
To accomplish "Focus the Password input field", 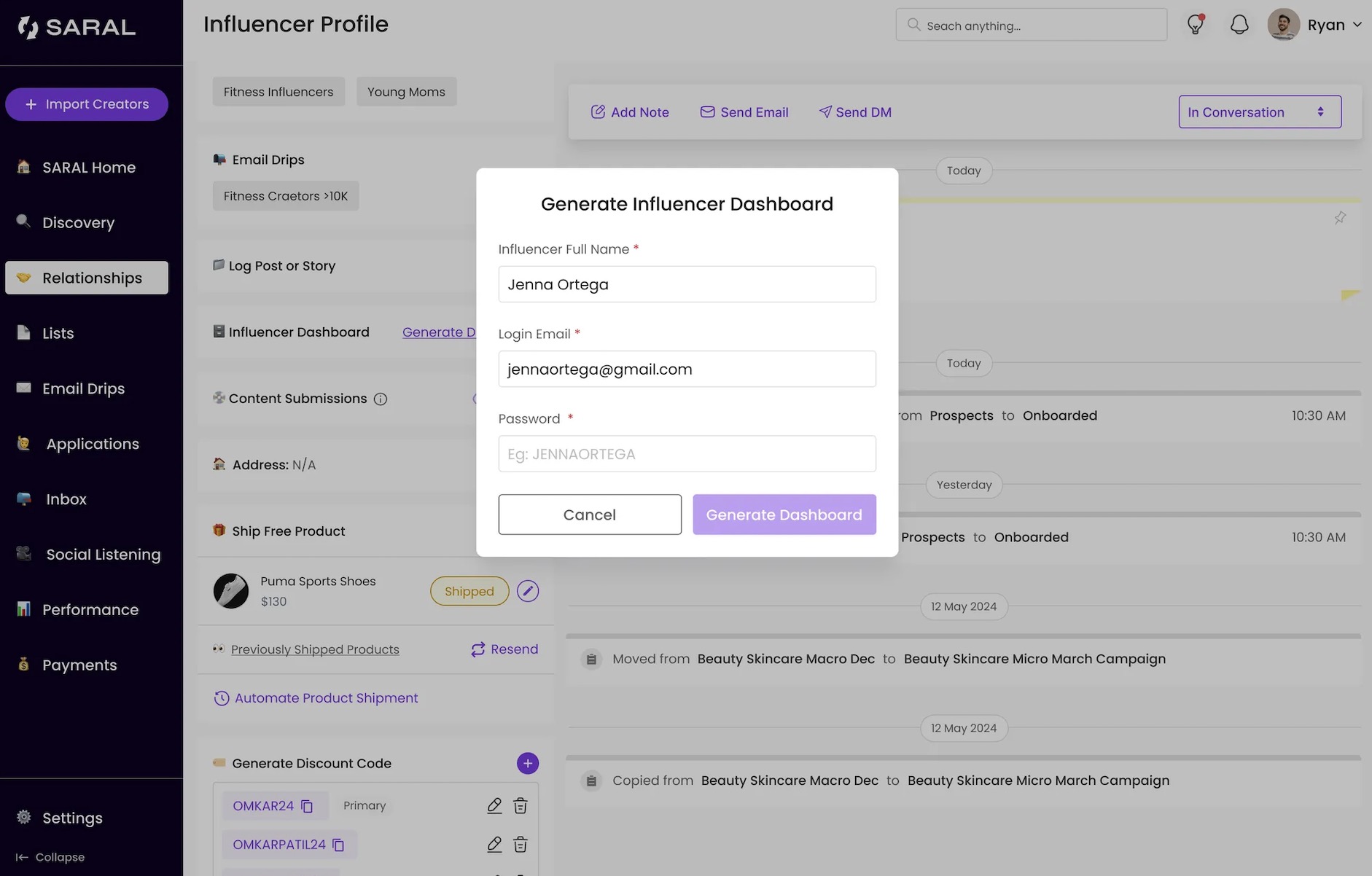I will (687, 454).
